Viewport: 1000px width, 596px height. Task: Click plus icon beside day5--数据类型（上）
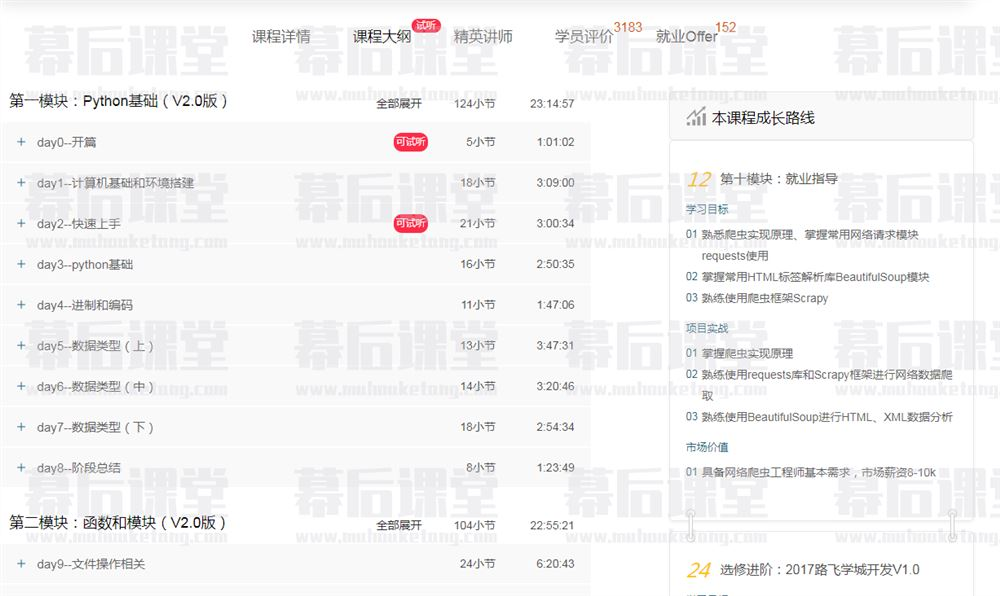(x=21, y=345)
